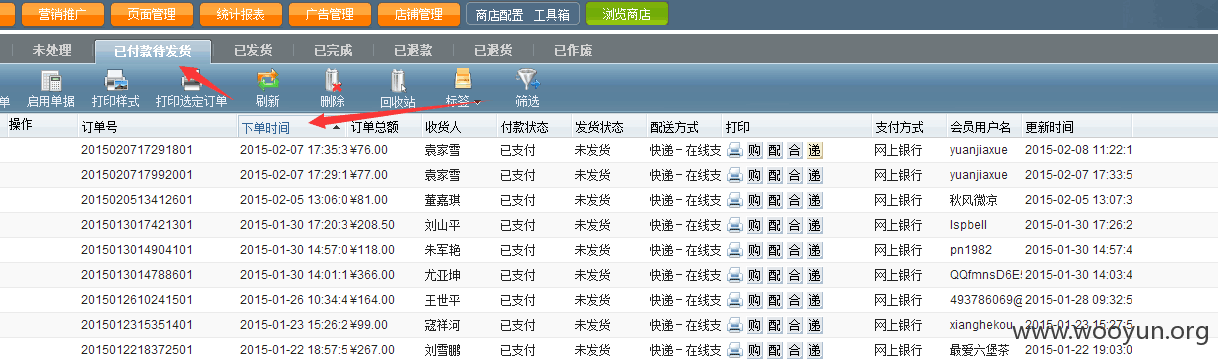Click the 付款状态 column header
The height and width of the screenshot is (360, 1218).
point(523,127)
